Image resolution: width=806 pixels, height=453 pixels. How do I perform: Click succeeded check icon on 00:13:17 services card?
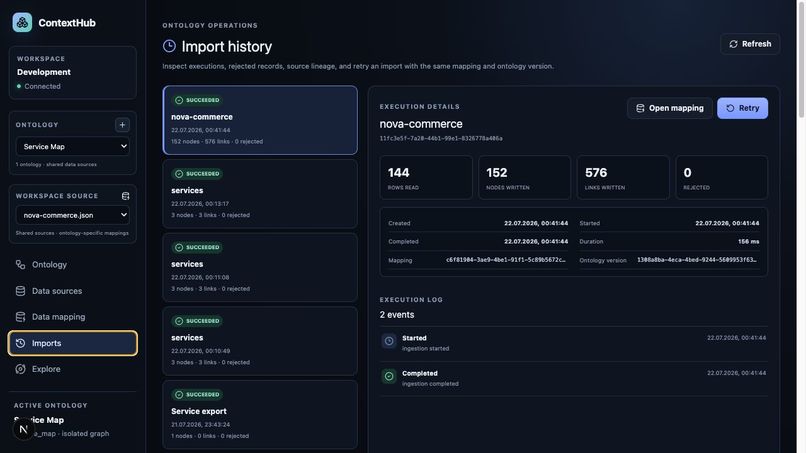click(179, 174)
